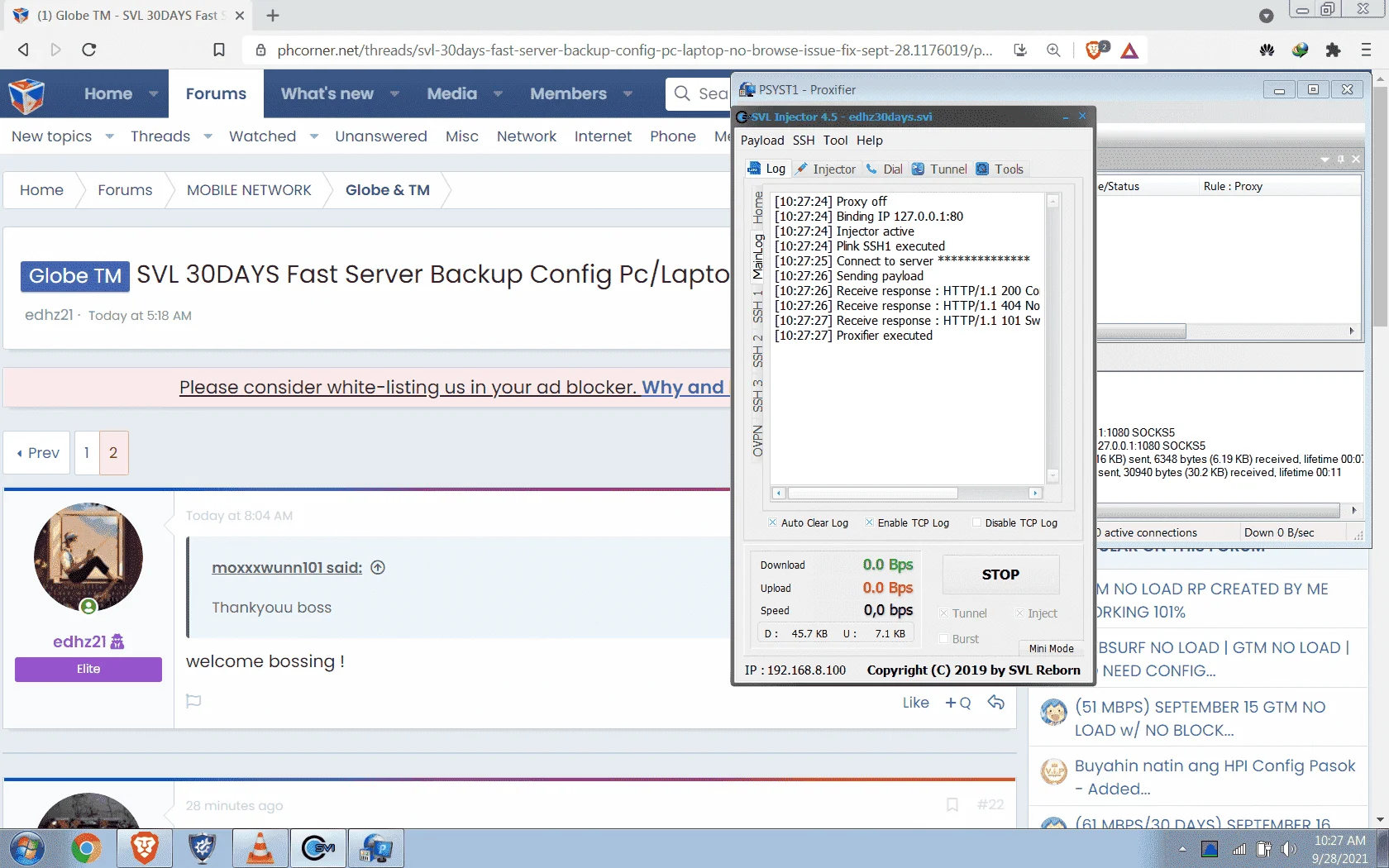Expand the Members dropdown arrow

(x=628, y=94)
